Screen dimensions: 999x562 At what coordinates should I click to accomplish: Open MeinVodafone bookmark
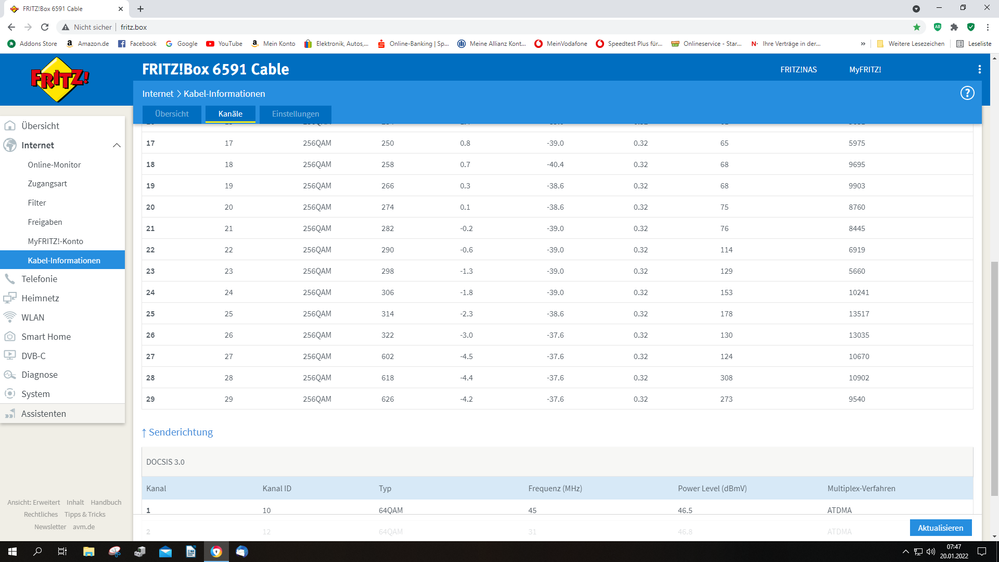(561, 44)
